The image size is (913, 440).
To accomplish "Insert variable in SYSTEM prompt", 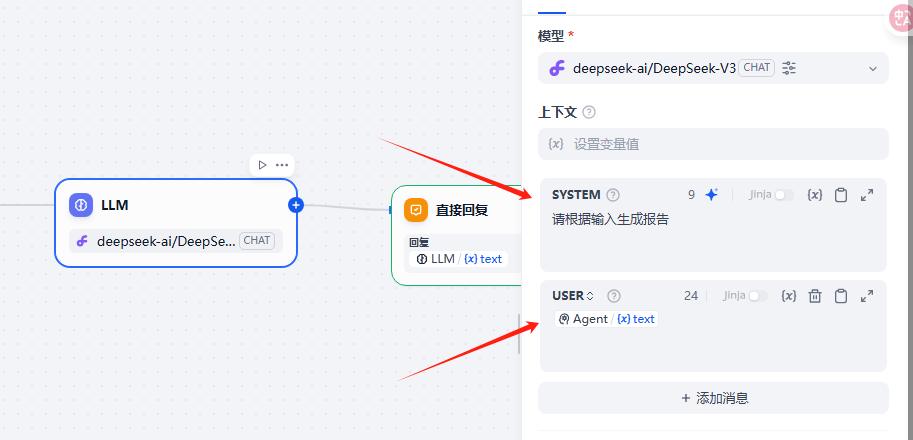I will pyautogui.click(x=815, y=195).
